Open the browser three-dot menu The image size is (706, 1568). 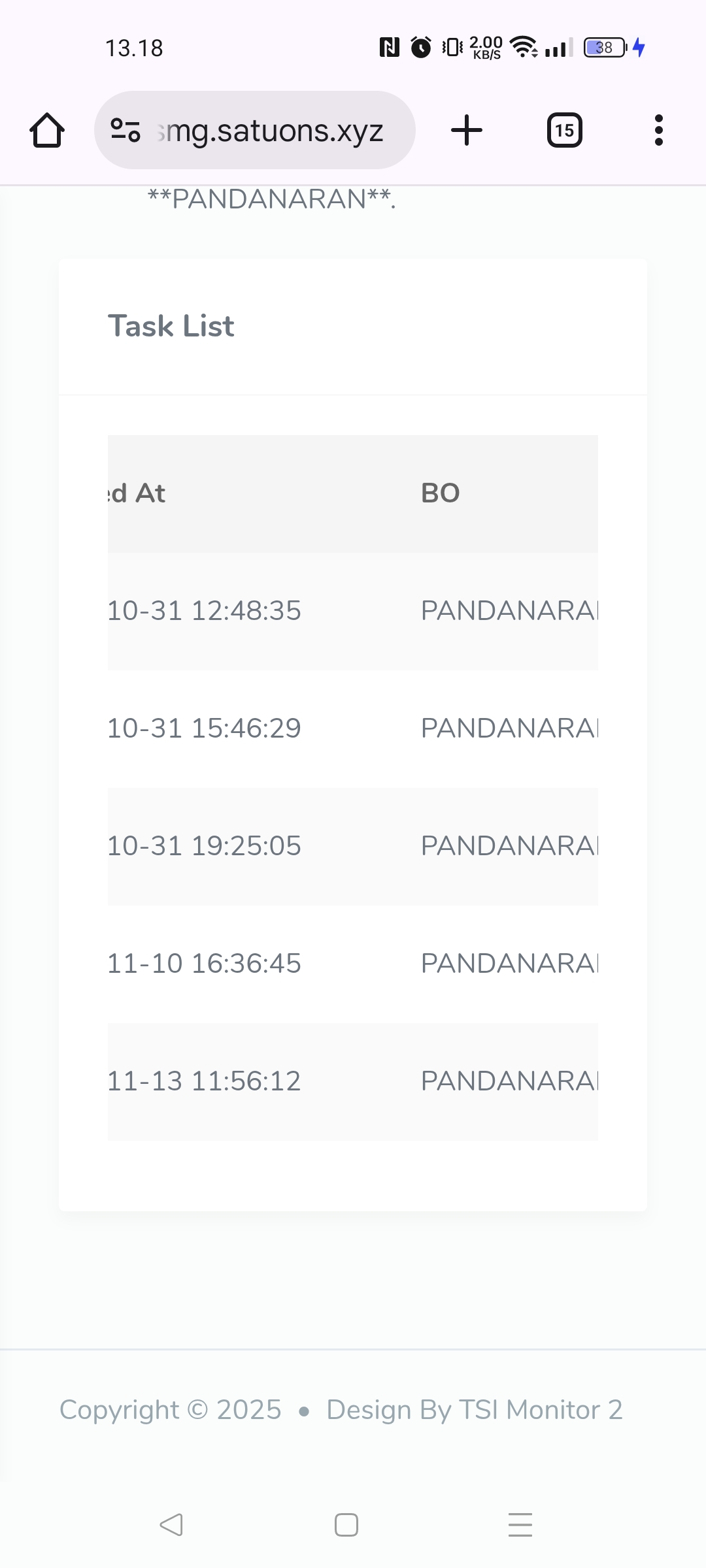point(658,130)
